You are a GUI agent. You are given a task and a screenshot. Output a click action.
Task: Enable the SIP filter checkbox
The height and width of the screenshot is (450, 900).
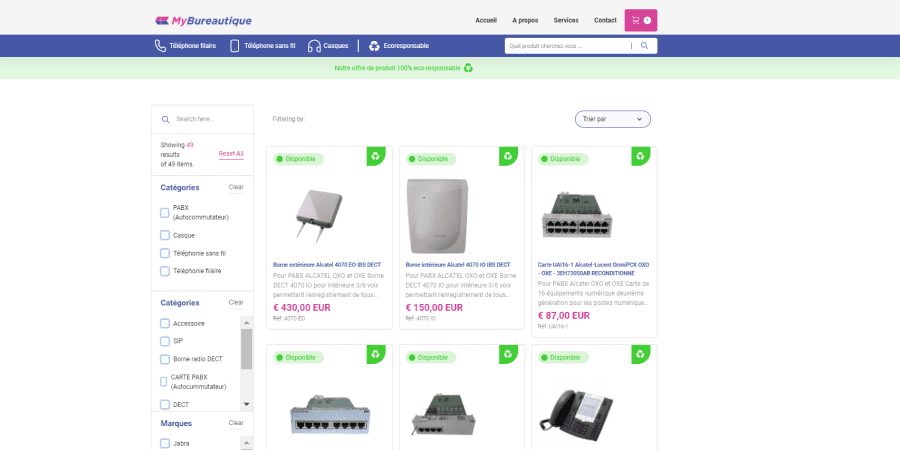(x=165, y=342)
